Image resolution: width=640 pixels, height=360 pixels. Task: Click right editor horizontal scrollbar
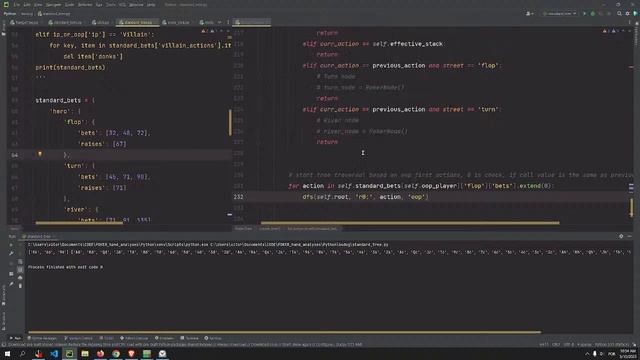410,223
